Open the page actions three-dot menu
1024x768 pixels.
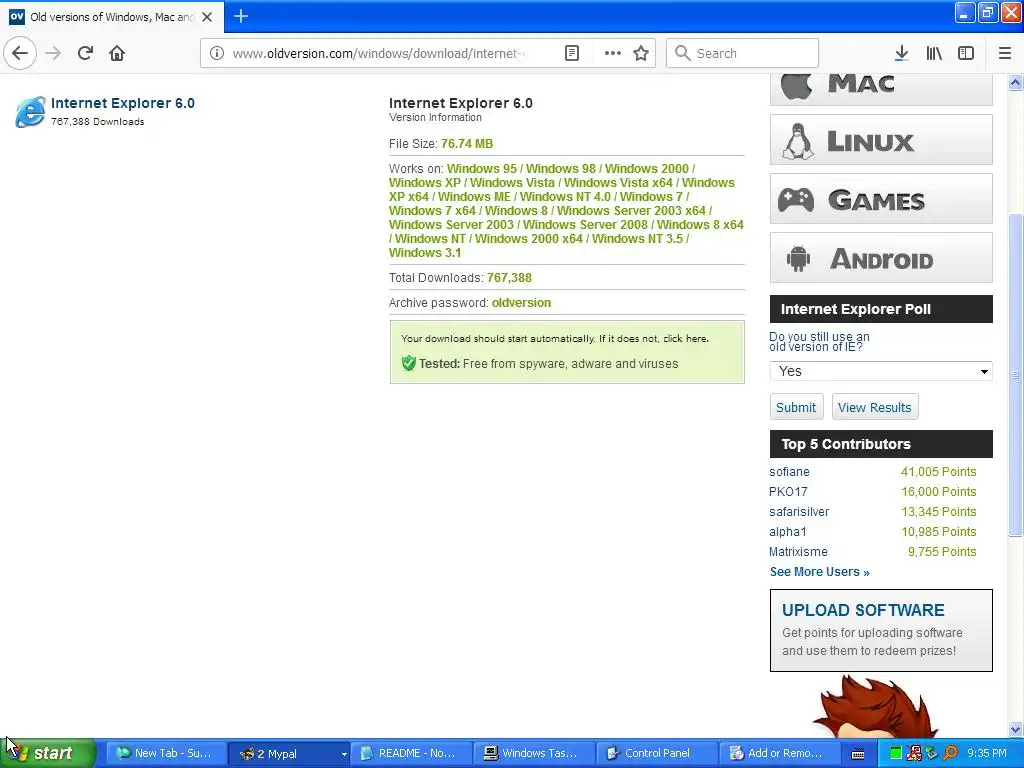(613, 53)
